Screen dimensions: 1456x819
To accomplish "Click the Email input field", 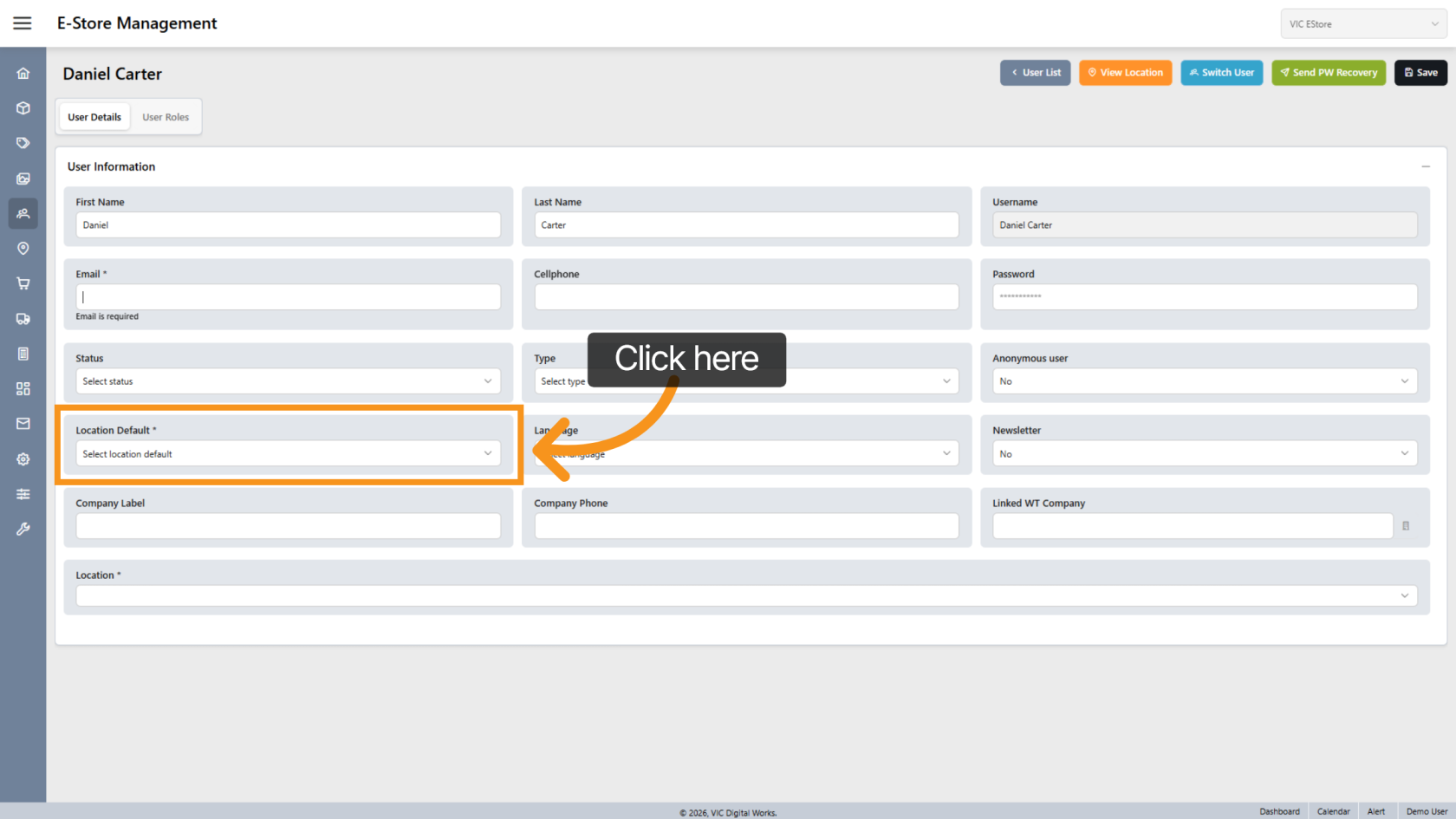I will point(288,297).
